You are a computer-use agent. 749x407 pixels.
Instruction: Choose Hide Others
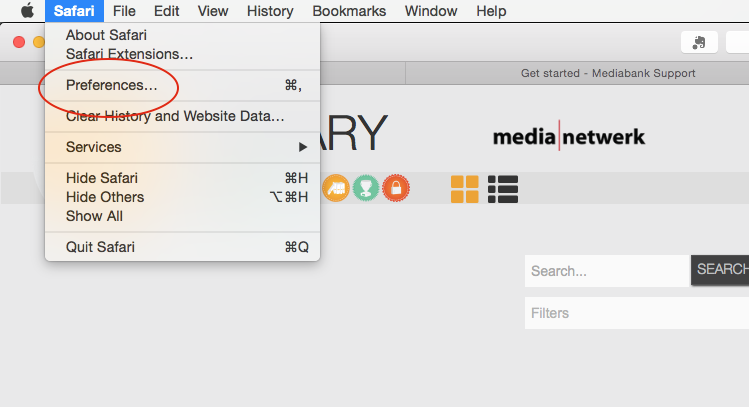(182, 197)
